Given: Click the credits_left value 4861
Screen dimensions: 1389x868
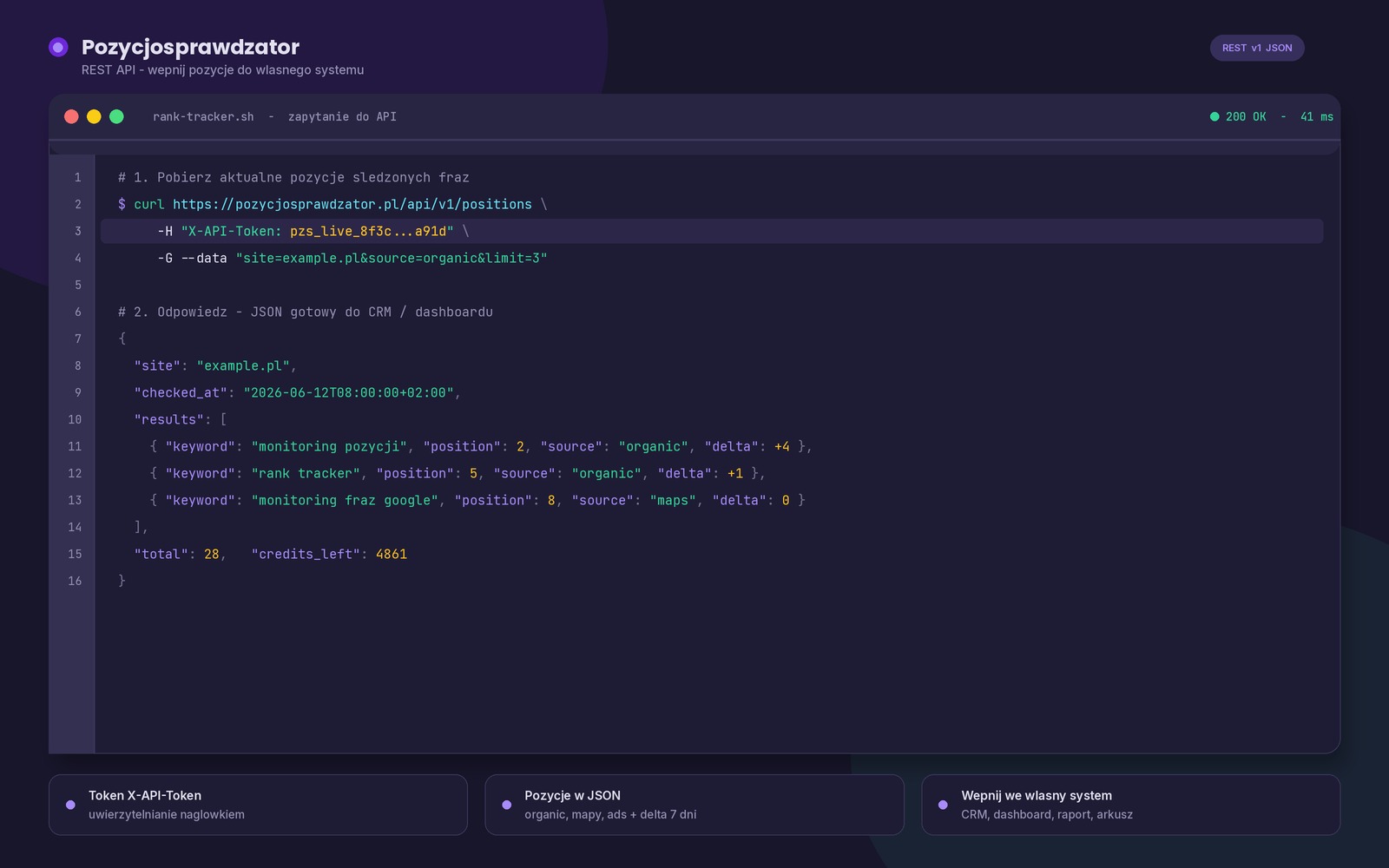Looking at the screenshot, I should click(392, 554).
